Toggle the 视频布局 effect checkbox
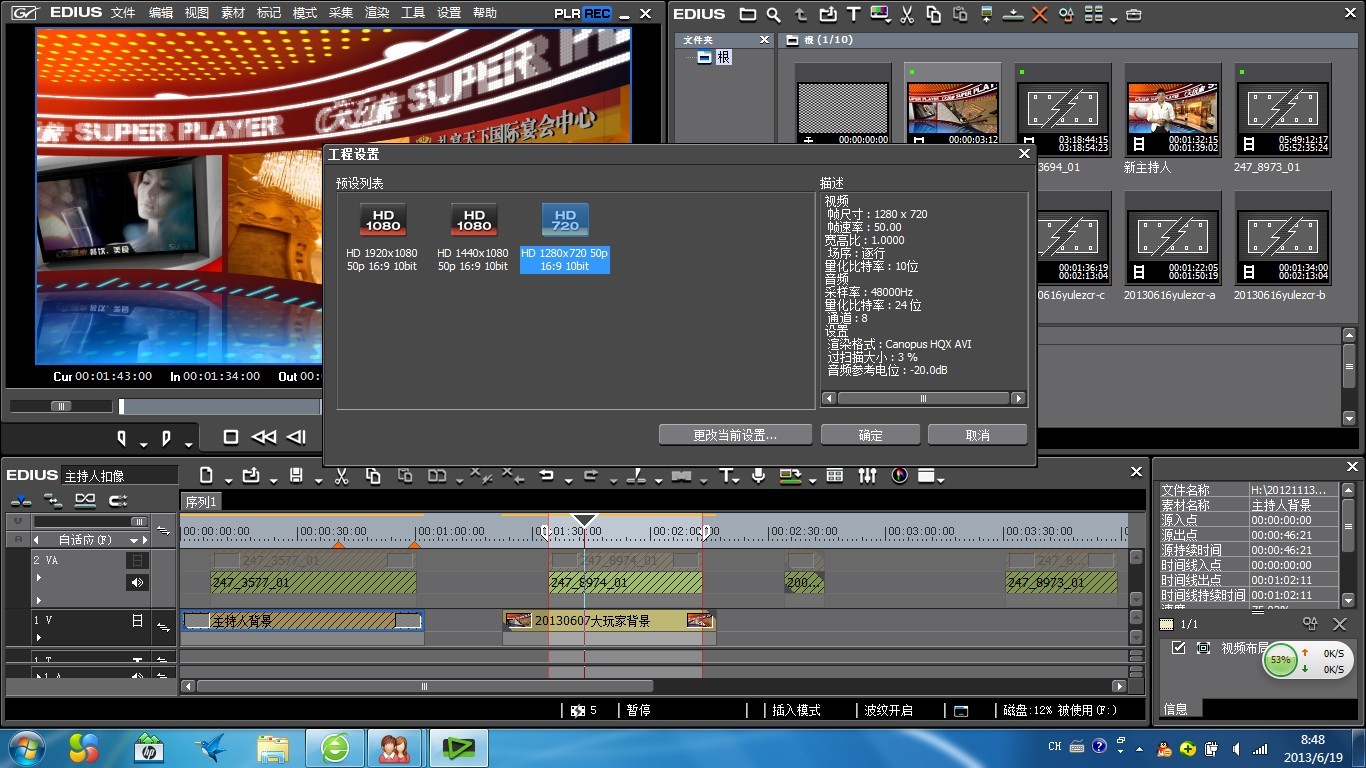 coord(1178,648)
